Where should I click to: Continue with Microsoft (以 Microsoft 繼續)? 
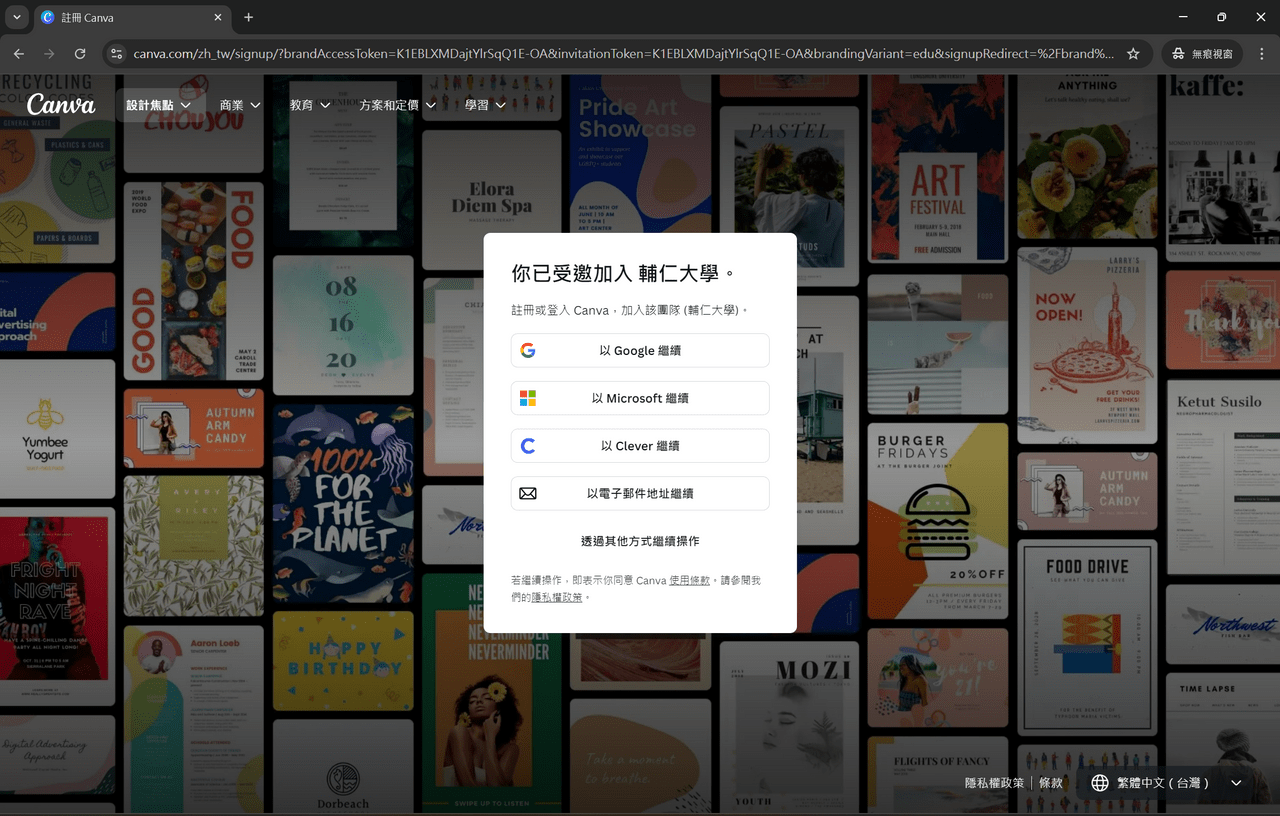(x=640, y=398)
